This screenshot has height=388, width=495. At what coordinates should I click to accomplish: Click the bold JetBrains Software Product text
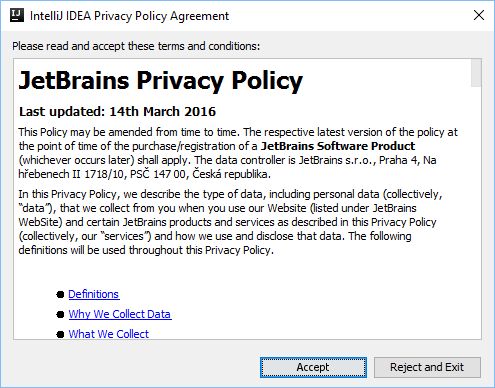coord(338,146)
